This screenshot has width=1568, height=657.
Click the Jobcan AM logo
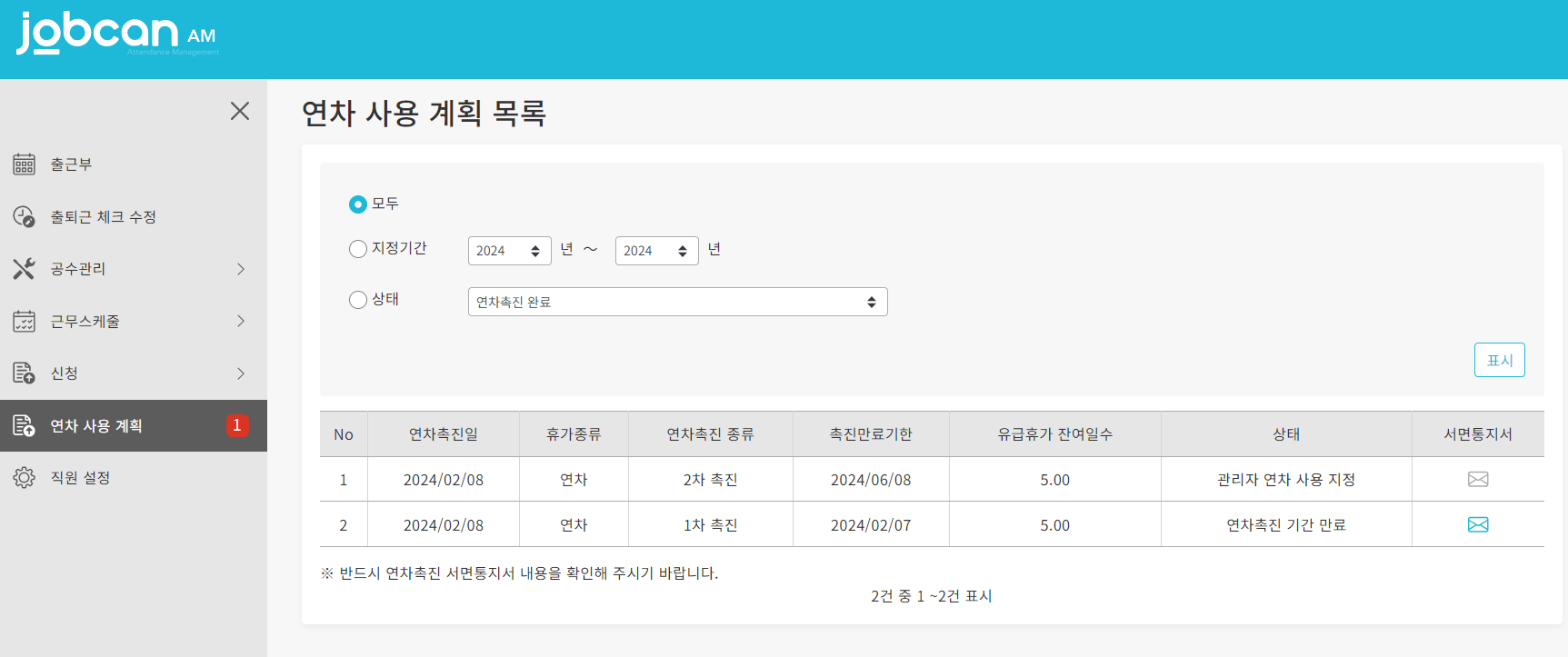pos(116,34)
